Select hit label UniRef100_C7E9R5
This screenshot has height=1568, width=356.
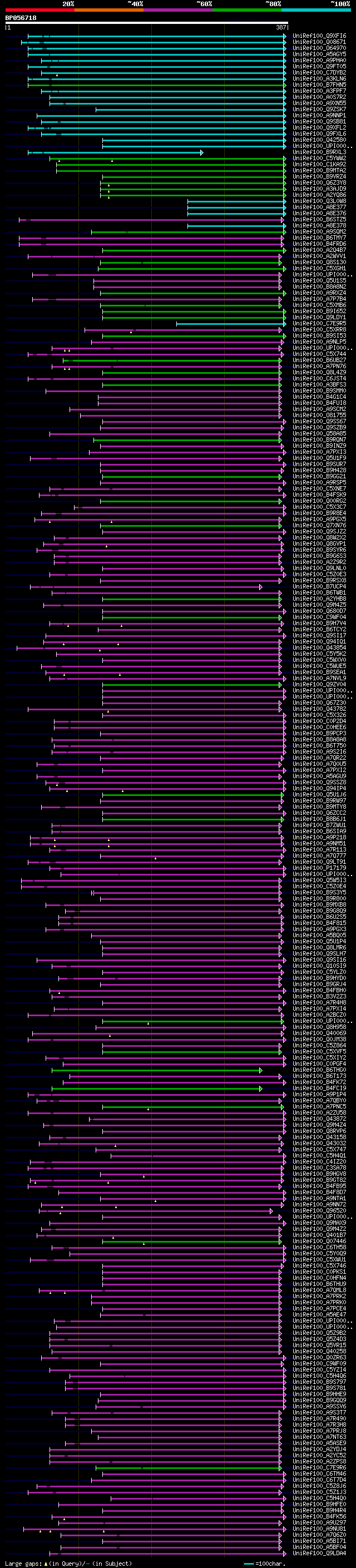319,323
